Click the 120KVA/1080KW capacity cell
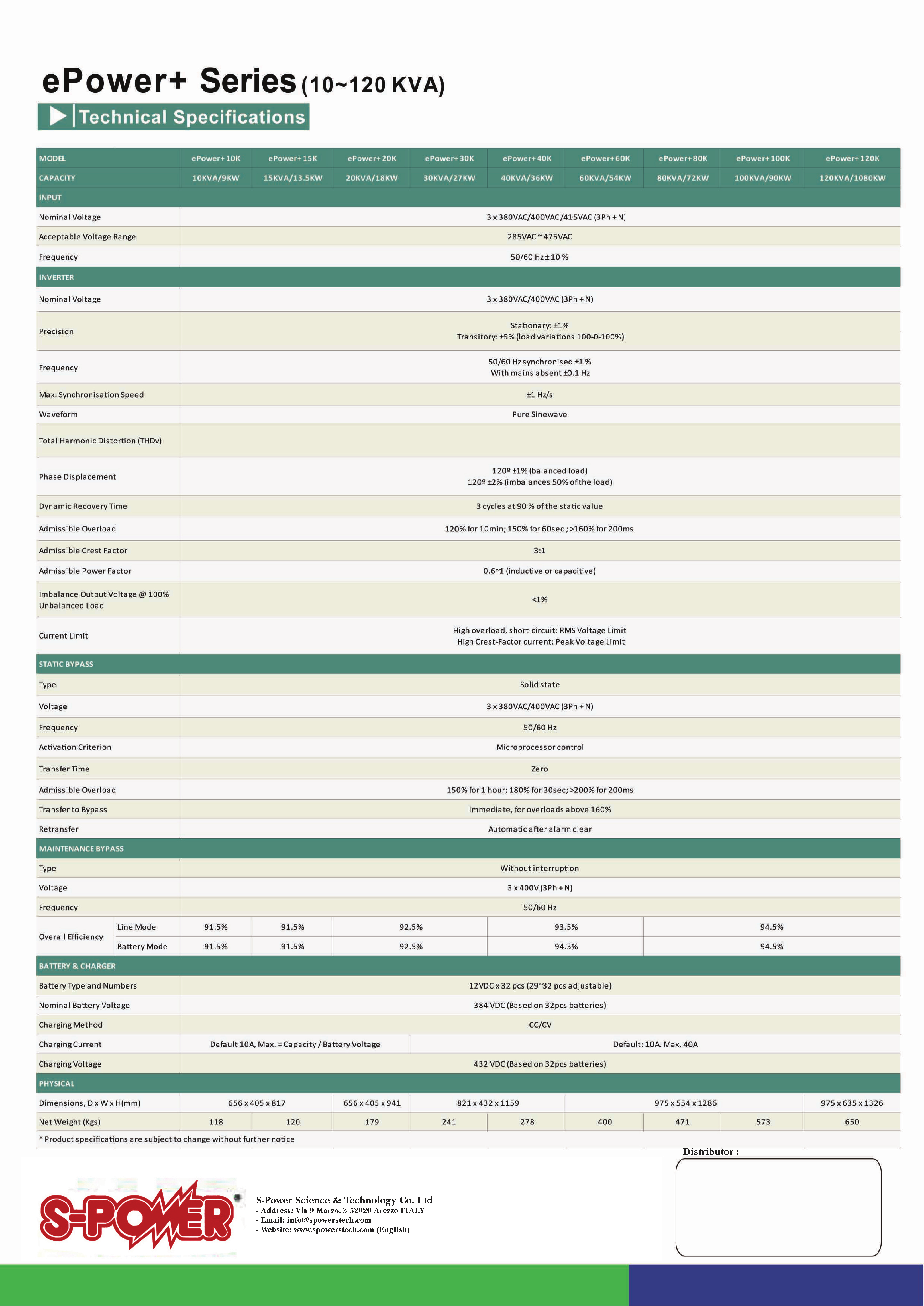The width and height of the screenshot is (924, 1306). coord(852,178)
